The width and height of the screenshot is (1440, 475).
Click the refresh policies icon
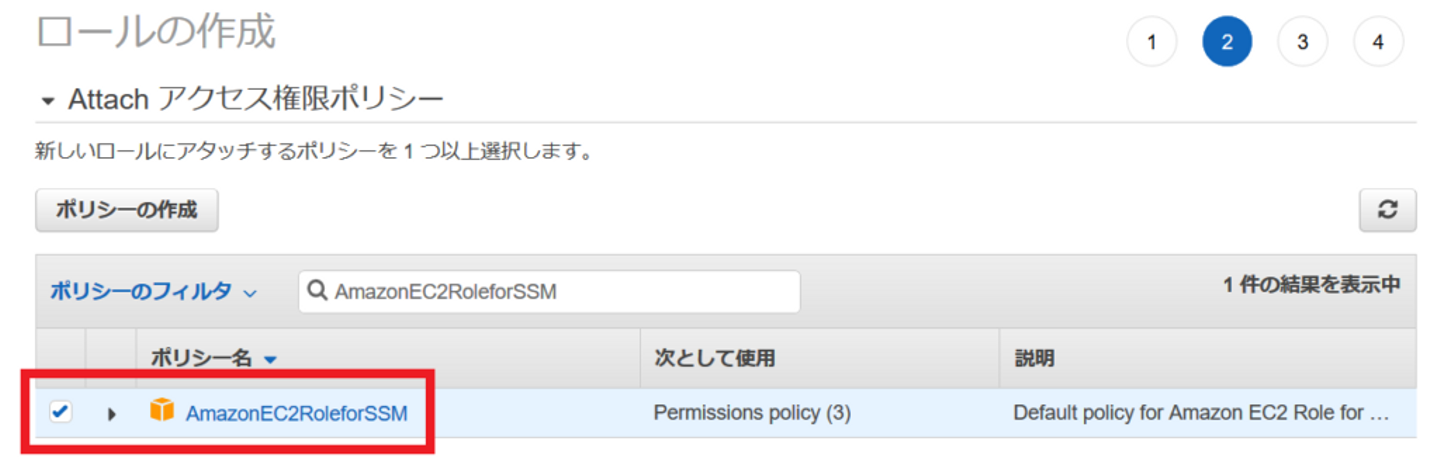click(1387, 211)
